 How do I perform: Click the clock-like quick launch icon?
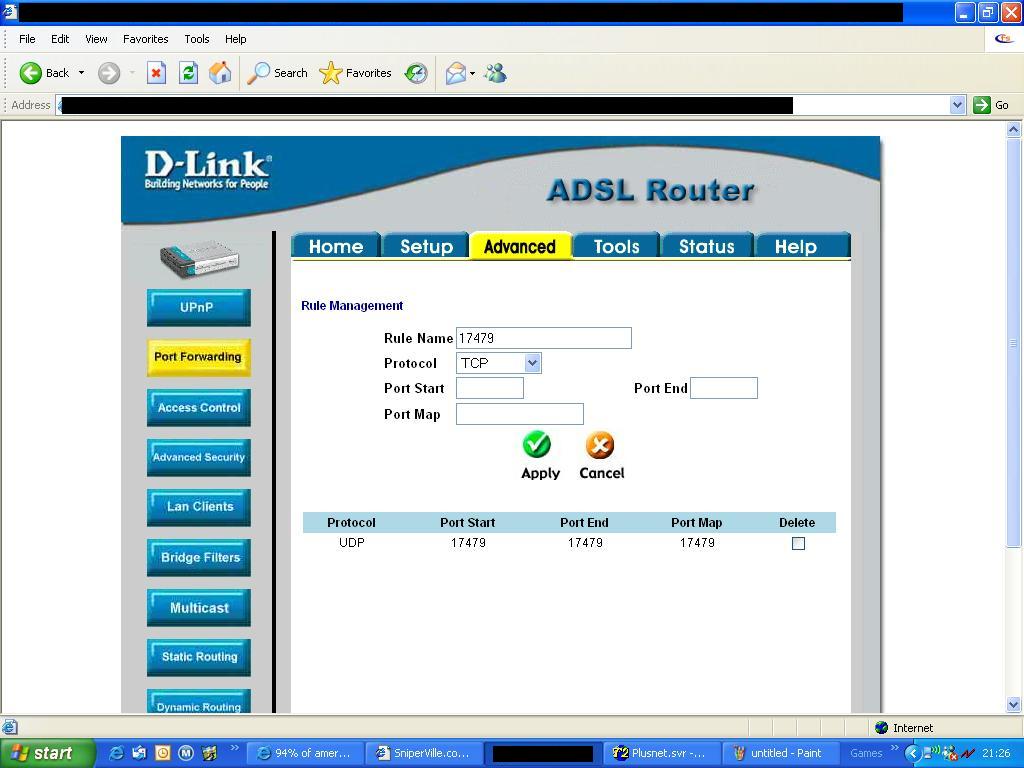[x=163, y=753]
